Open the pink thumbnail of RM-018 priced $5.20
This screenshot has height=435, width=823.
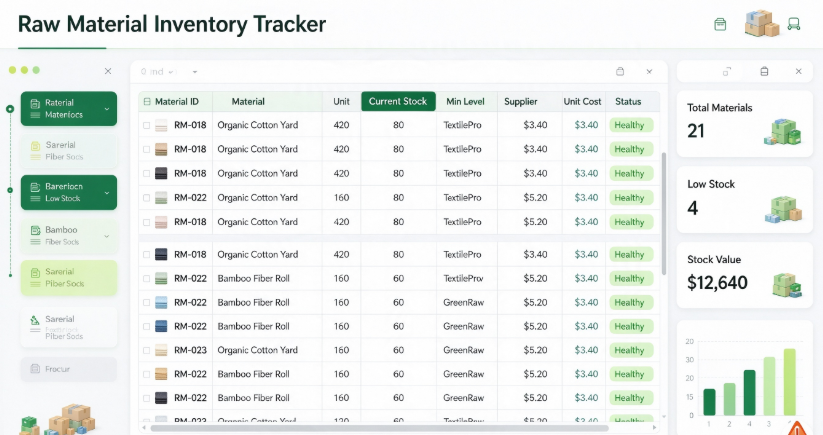[x=161, y=222]
